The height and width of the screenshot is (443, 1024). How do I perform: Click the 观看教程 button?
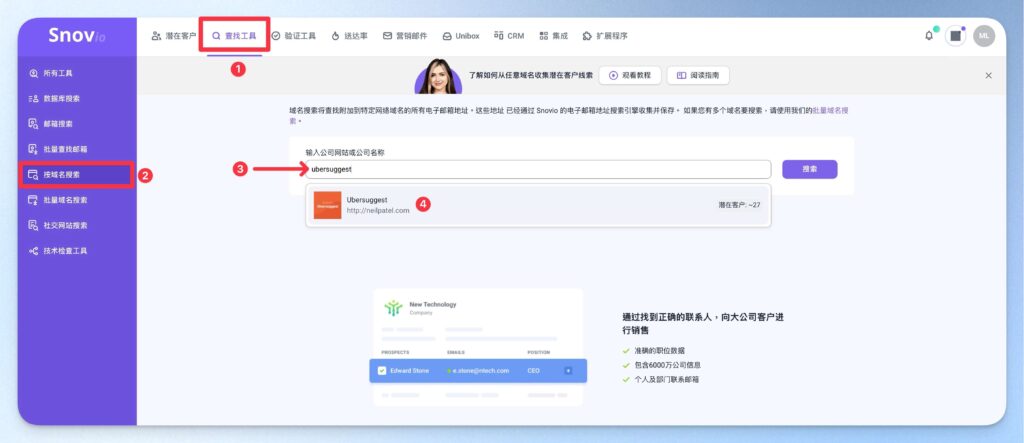[x=630, y=75]
